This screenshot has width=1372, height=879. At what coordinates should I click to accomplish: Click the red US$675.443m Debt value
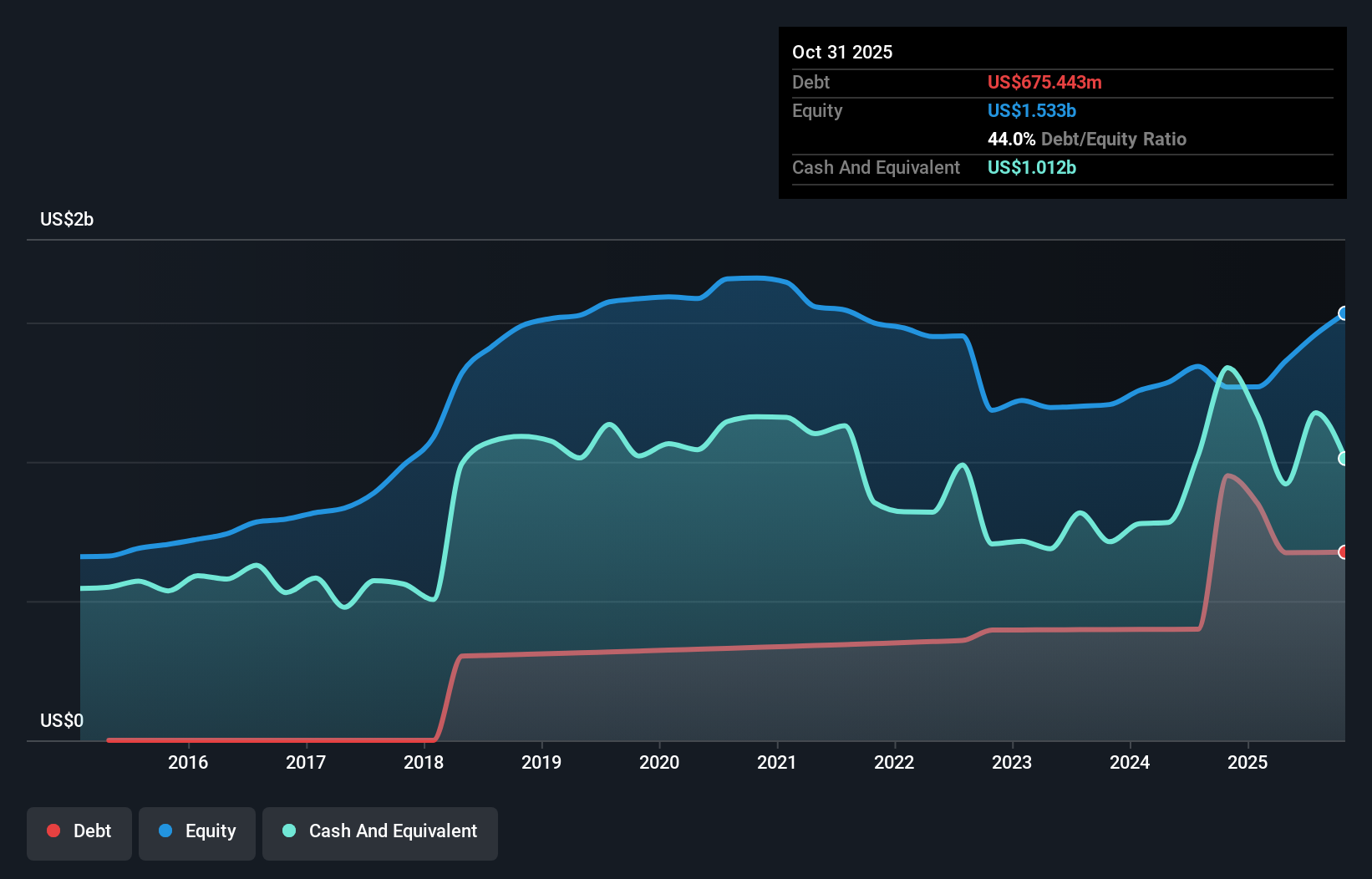pos(1044,82)
